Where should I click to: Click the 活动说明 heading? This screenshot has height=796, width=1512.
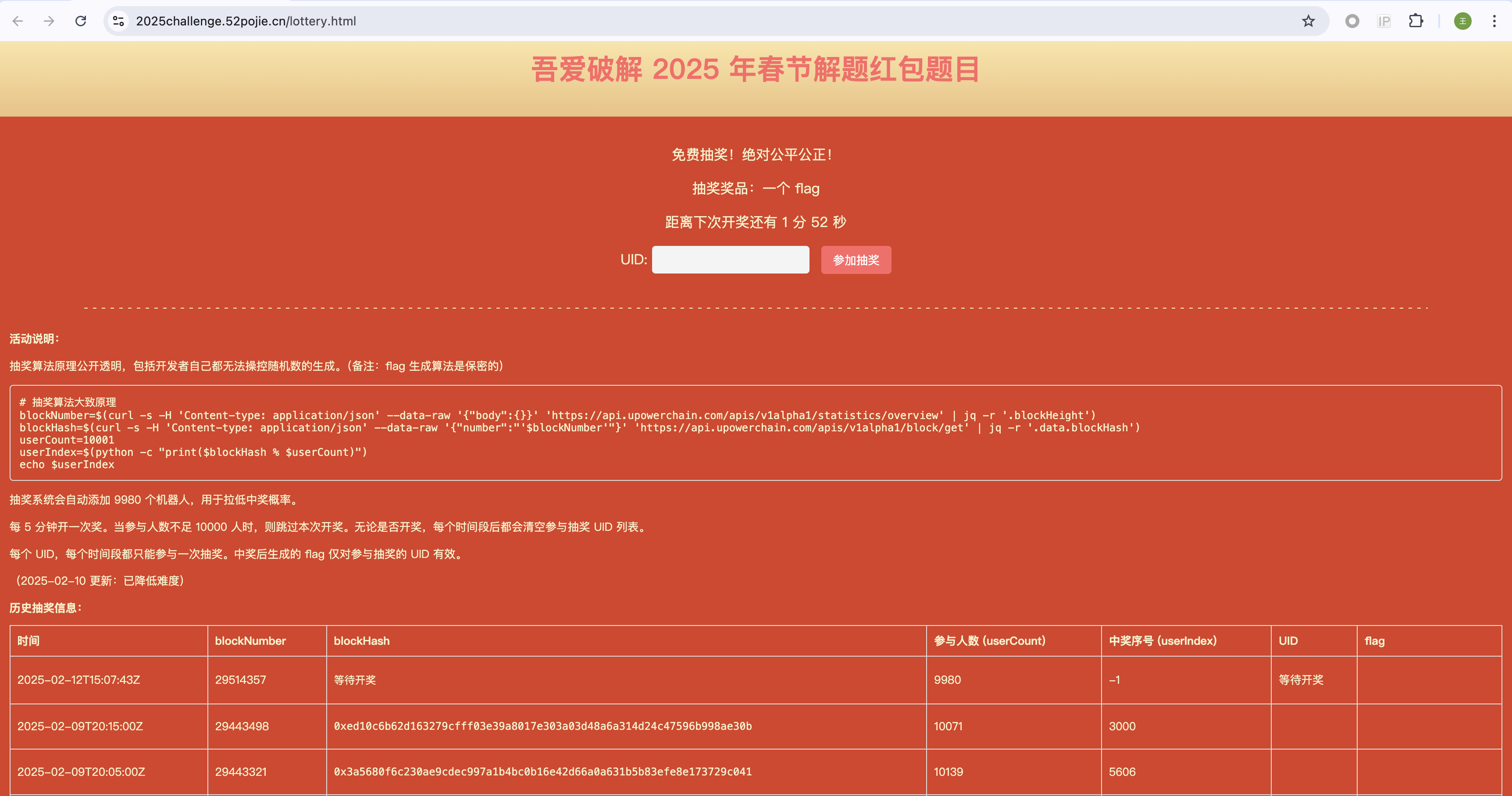[x=35, y=339]
